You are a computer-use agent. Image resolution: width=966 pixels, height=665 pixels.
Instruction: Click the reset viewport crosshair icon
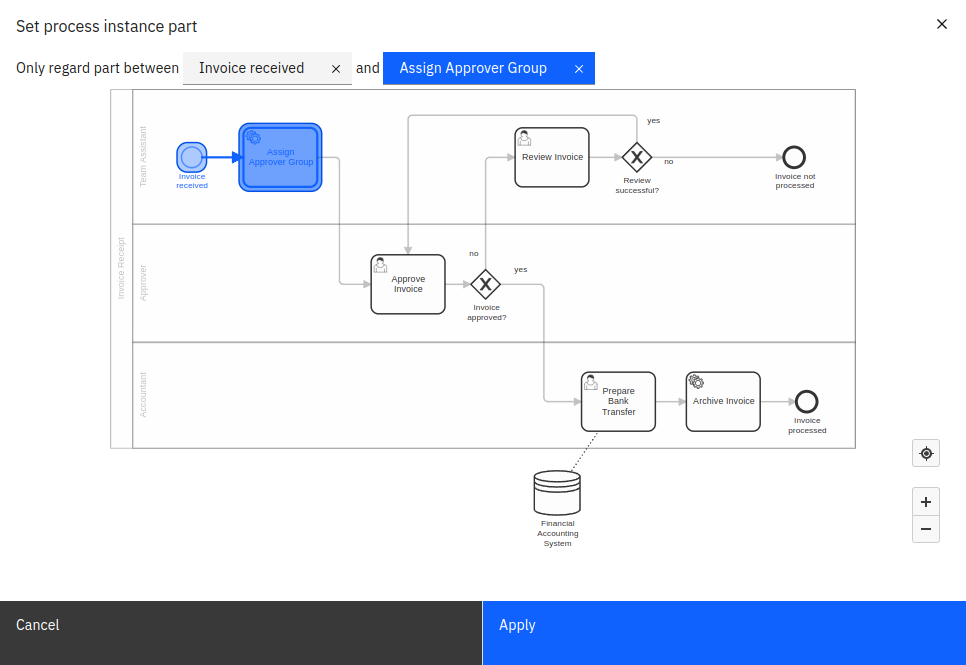point(925,453)
